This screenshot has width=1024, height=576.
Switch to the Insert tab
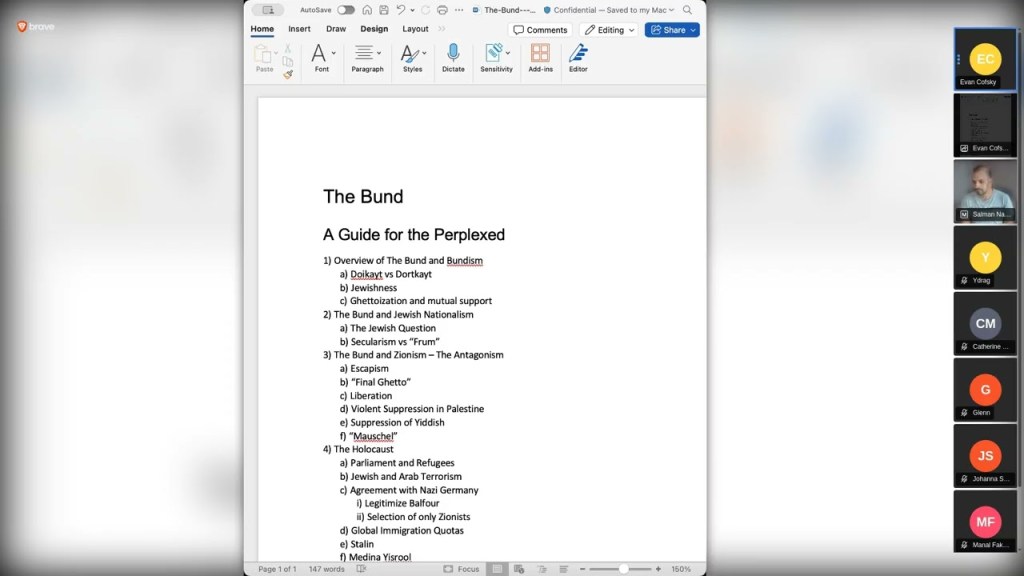(299, 29)
